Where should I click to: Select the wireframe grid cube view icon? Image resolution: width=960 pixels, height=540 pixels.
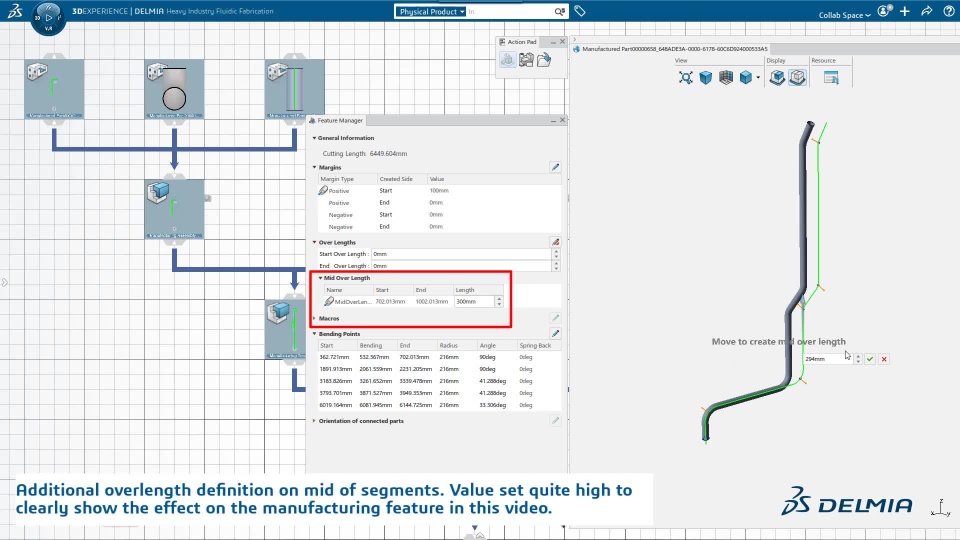coord(726,78)
